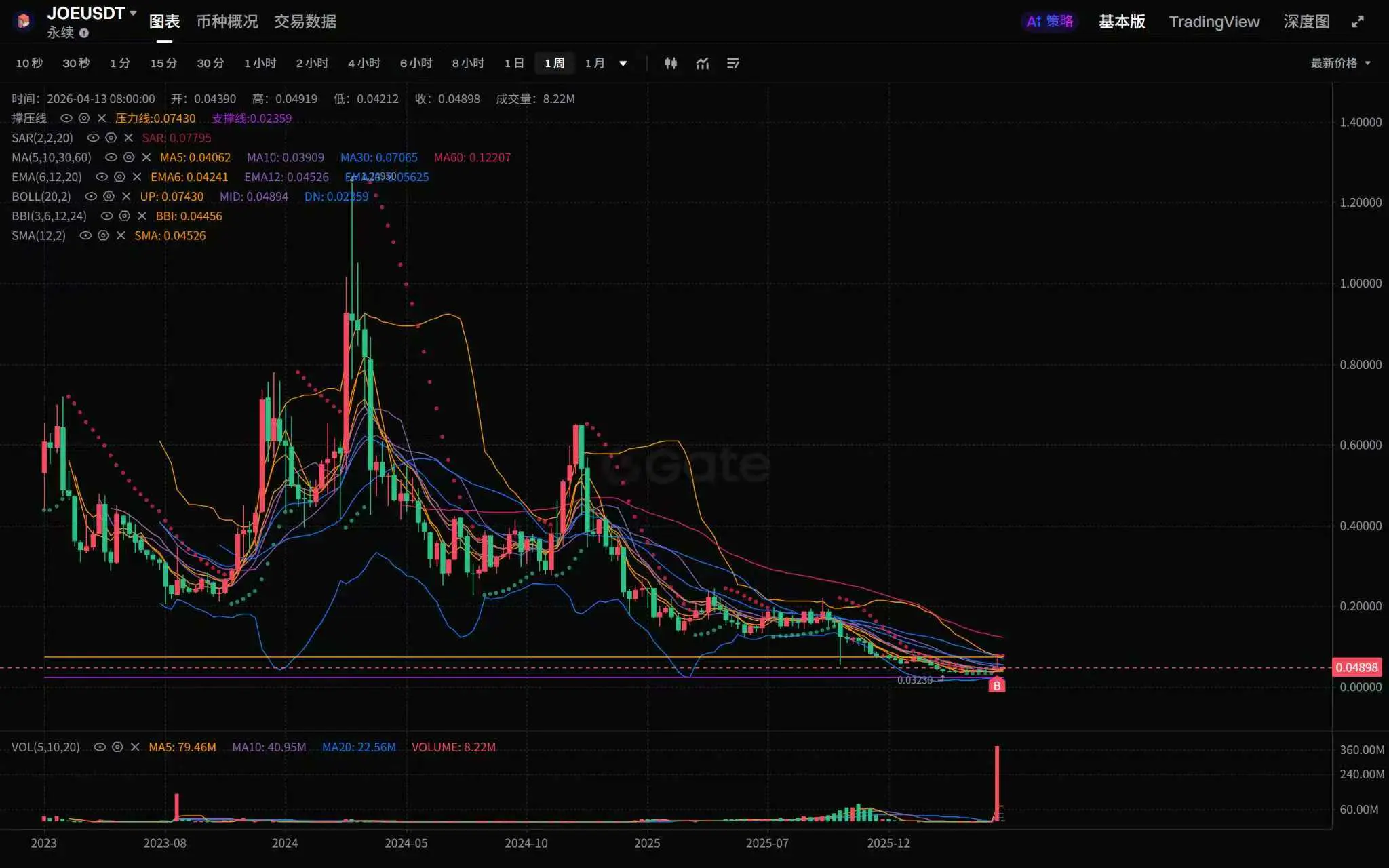
Task: Open the 交易数据 tab
Action: pos(305,22)
